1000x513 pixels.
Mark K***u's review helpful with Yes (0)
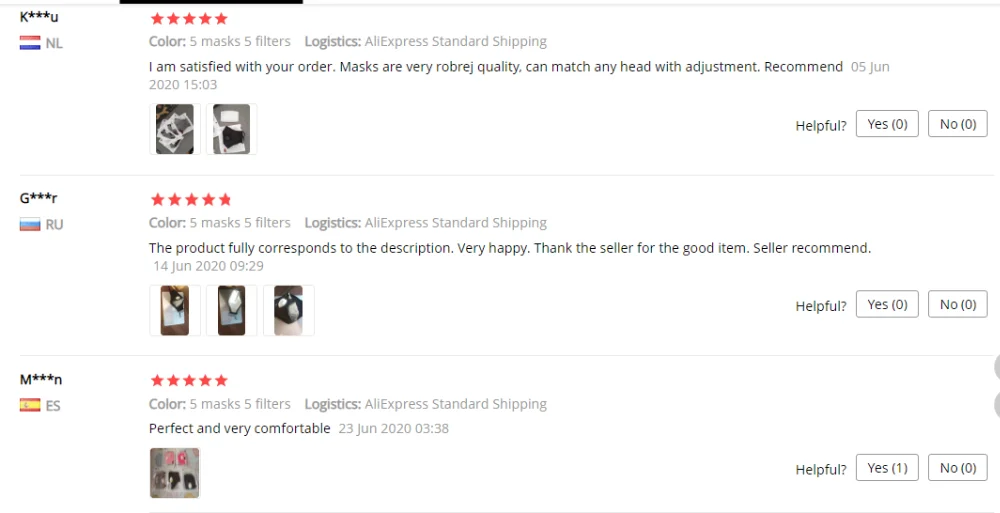pyautogui.click(x=887, y=124)
